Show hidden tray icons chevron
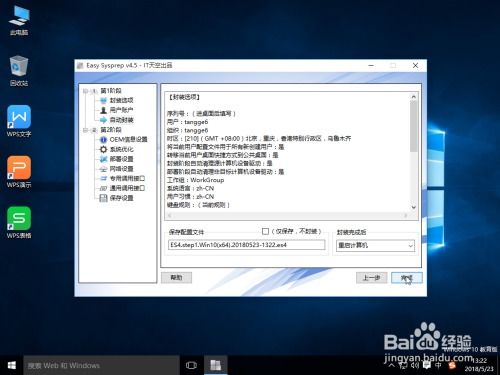The width and height of the screenshot is (500, 375). tap(392, 365)
